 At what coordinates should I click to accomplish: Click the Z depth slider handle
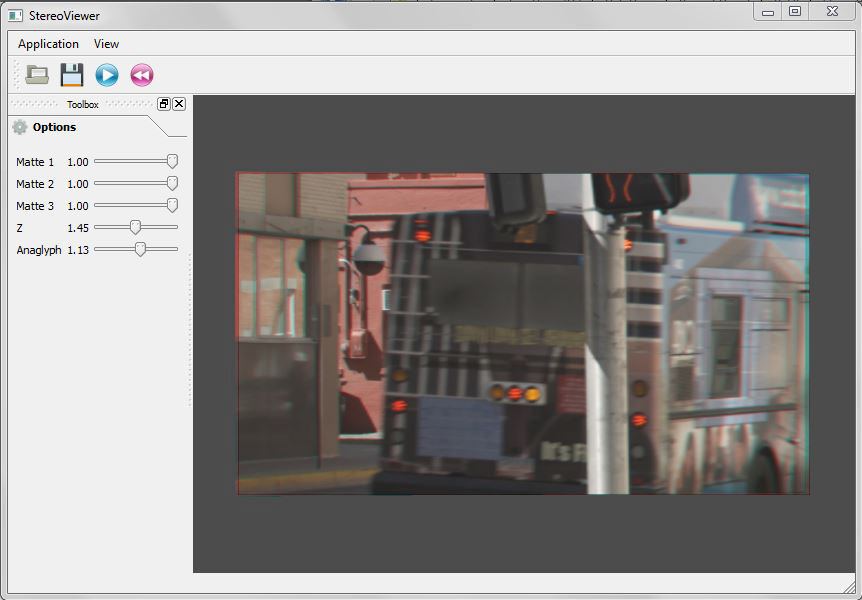(x=136, y=227)
